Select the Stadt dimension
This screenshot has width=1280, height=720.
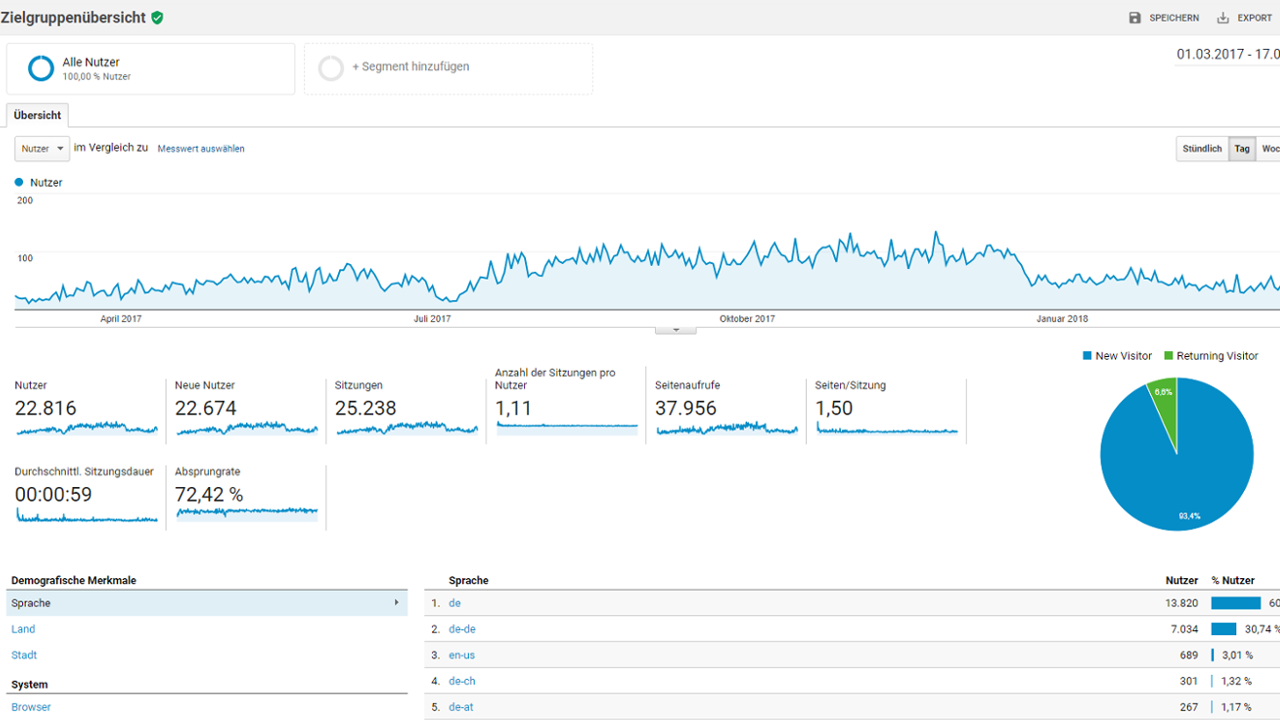(24, 655)
